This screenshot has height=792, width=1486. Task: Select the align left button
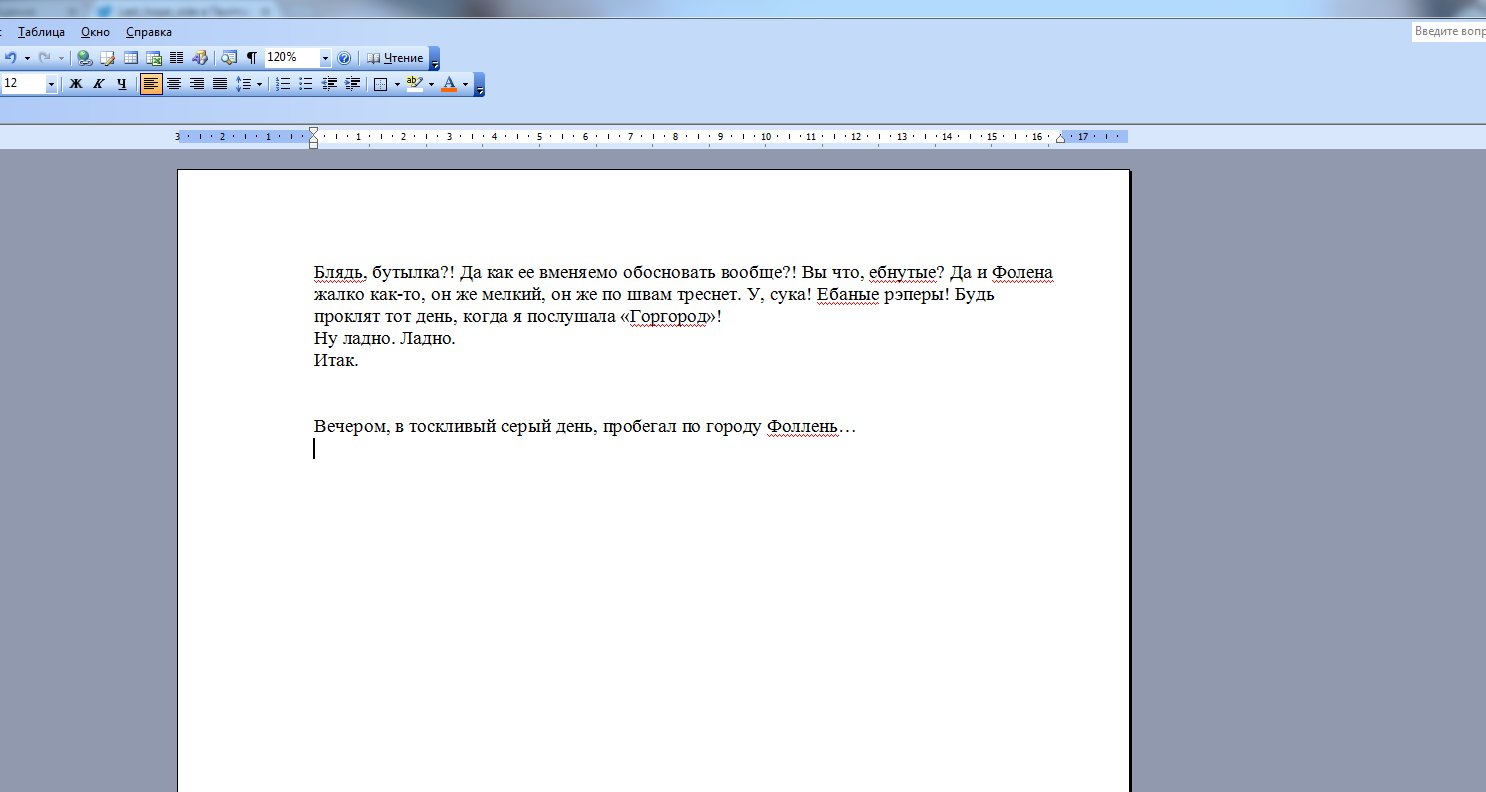(x=151, y=84)
